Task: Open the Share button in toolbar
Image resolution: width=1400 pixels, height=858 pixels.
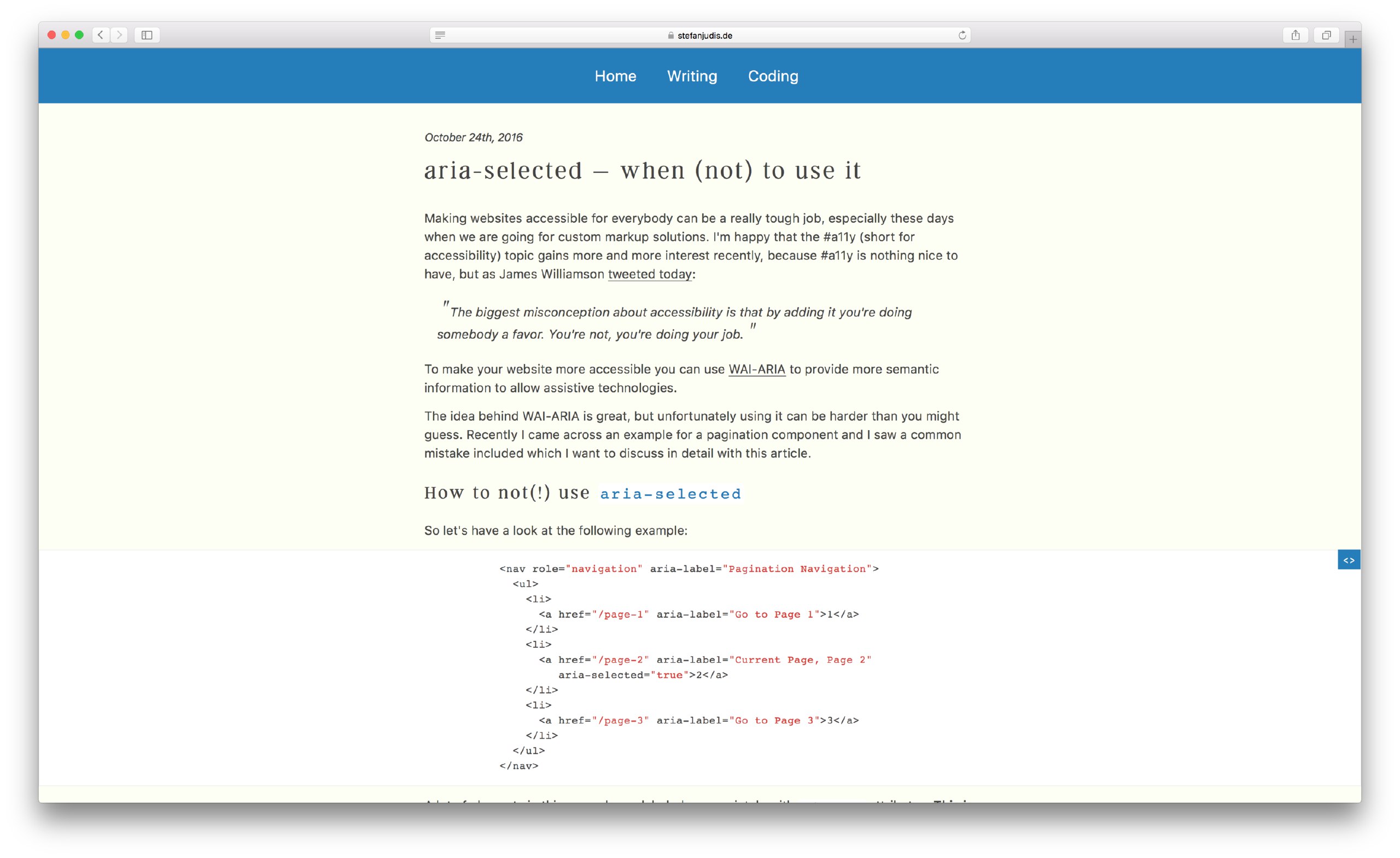Action: [x=1296, y=35]
